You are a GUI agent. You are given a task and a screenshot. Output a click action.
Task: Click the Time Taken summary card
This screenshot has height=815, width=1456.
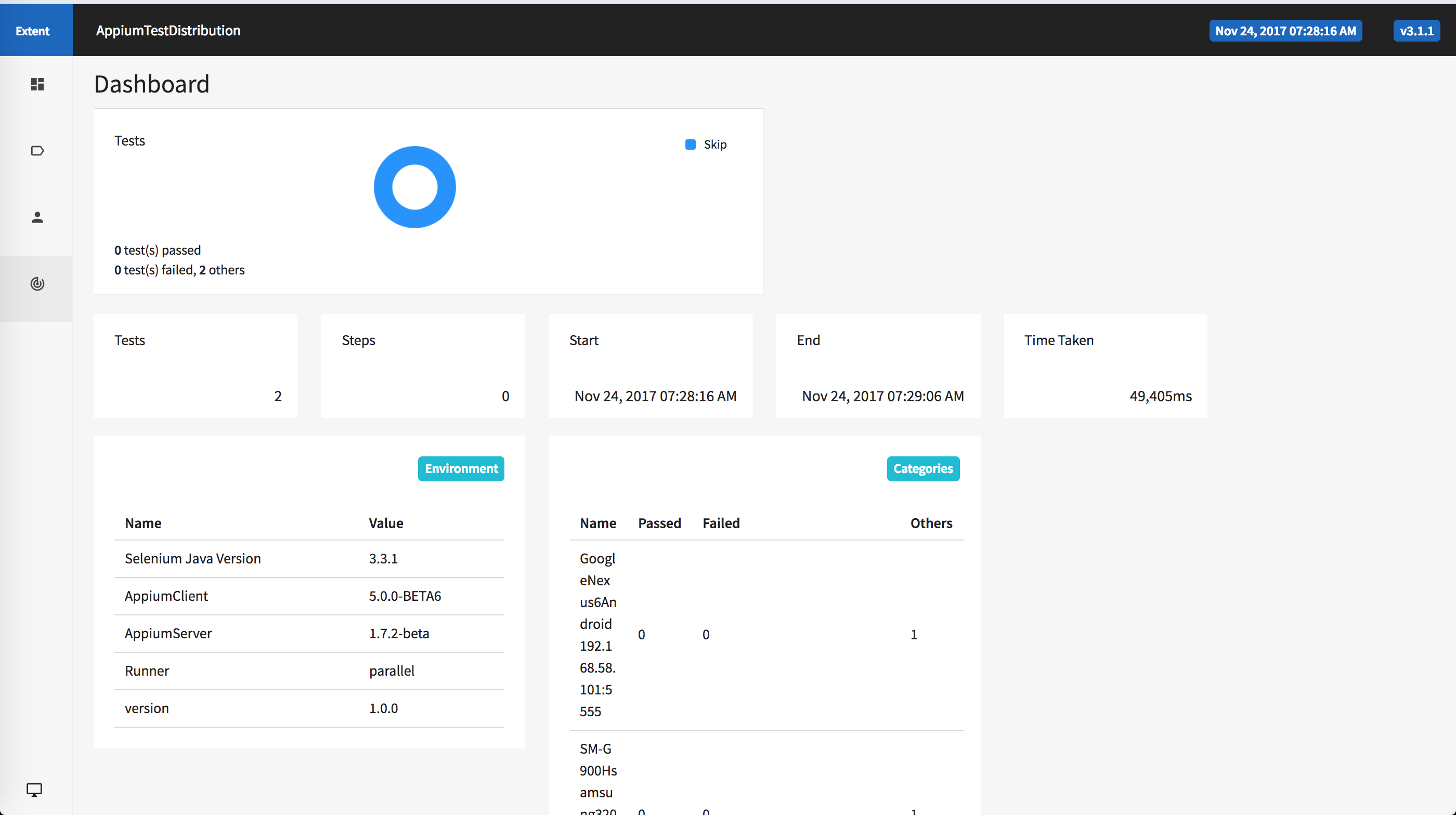coord(1104,366)
